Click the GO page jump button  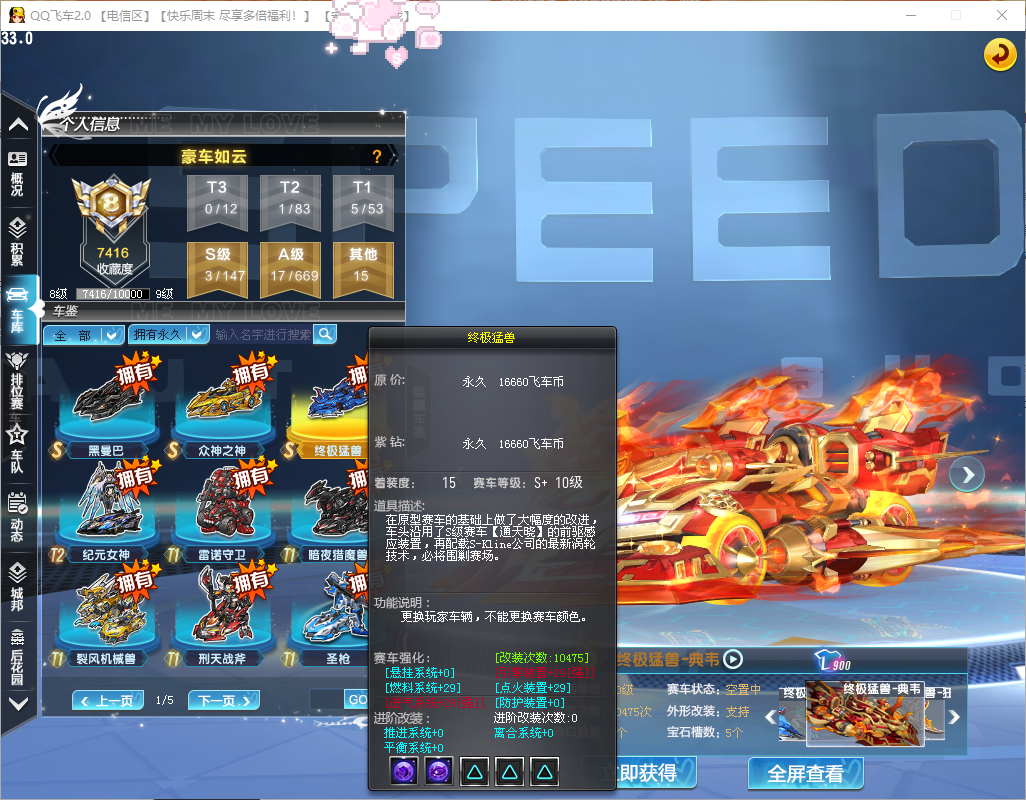click(357, 699)
